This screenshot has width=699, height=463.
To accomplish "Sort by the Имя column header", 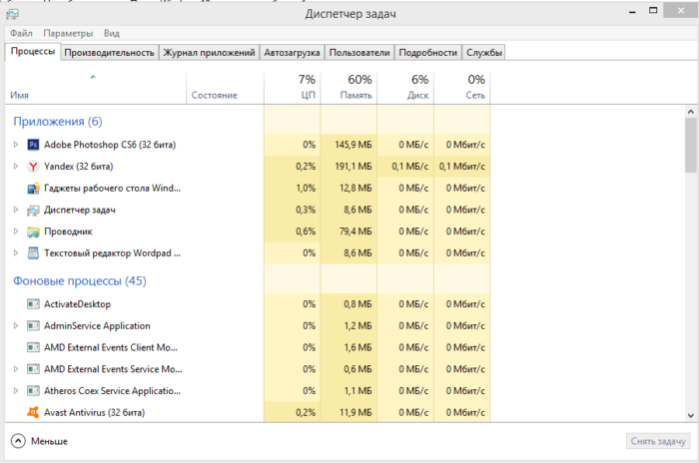I will (x=95, y=88).
